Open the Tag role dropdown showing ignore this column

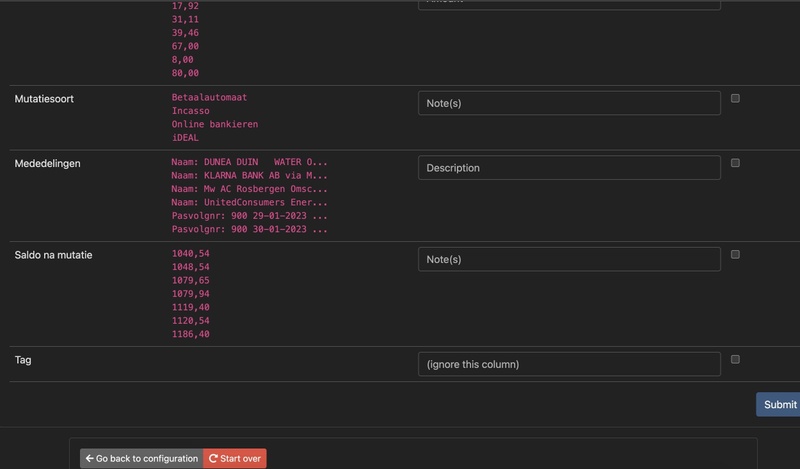pyautogui.click(x=569, y=364)
